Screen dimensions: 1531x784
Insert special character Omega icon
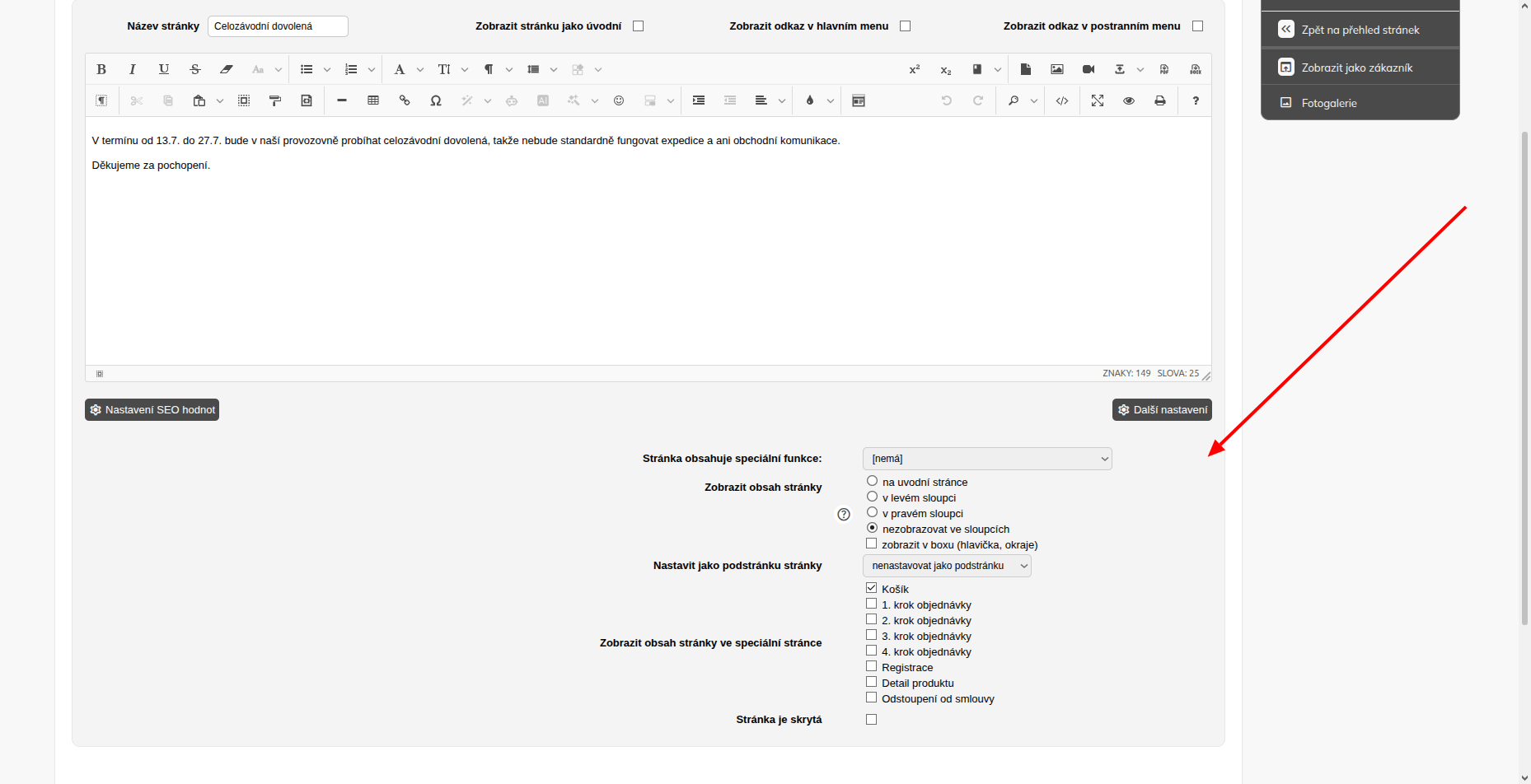tap(436, 100)
